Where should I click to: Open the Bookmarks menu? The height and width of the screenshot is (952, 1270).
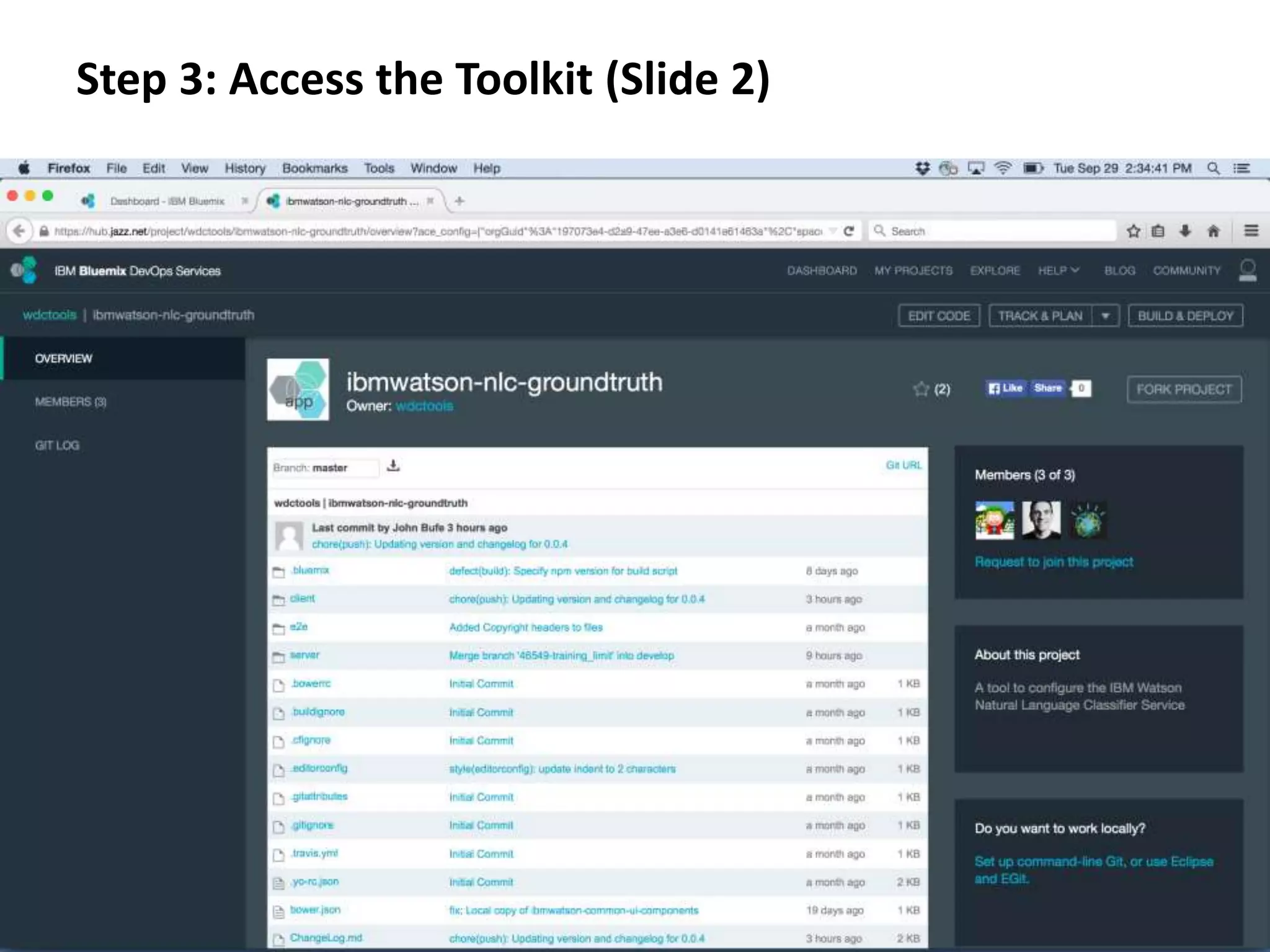click(x=315, y=168)
